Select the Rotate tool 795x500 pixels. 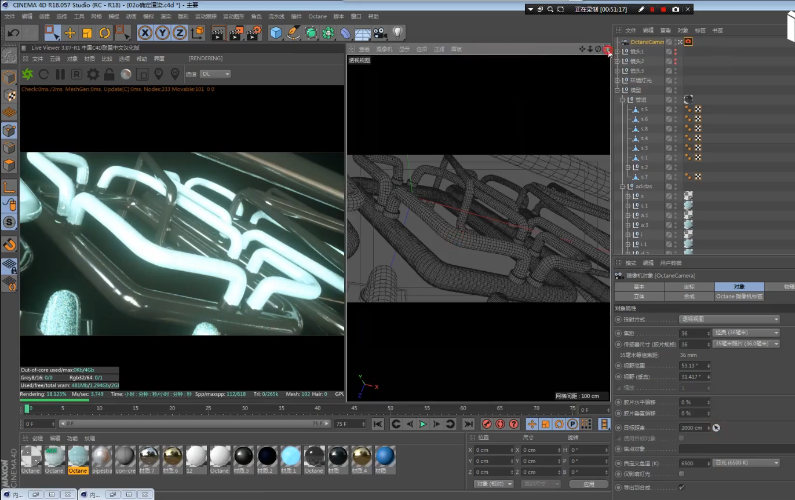pyautogui.click(x=104, y=33)
